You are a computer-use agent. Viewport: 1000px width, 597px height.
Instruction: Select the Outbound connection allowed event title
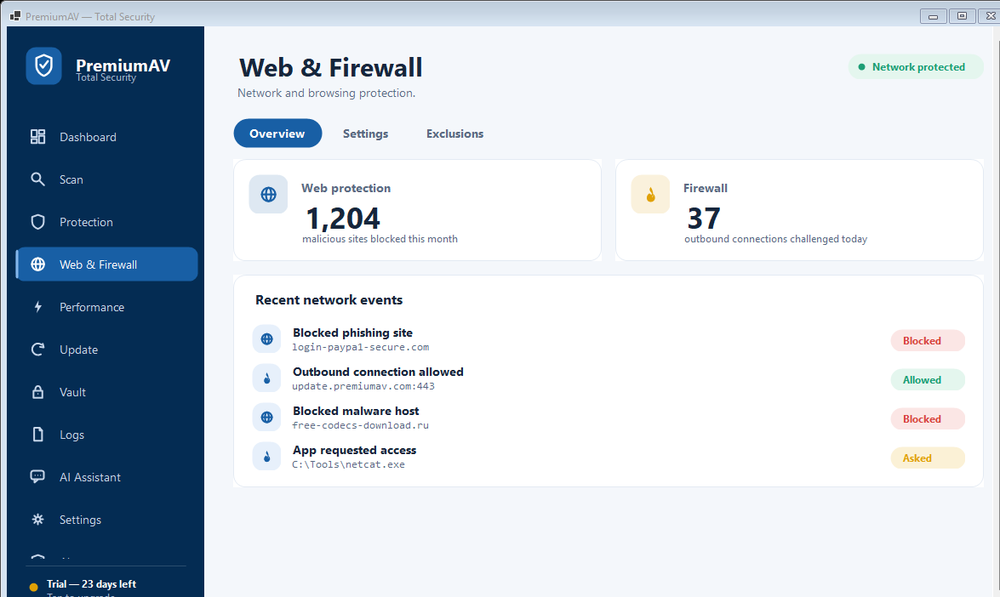(378, 371)
